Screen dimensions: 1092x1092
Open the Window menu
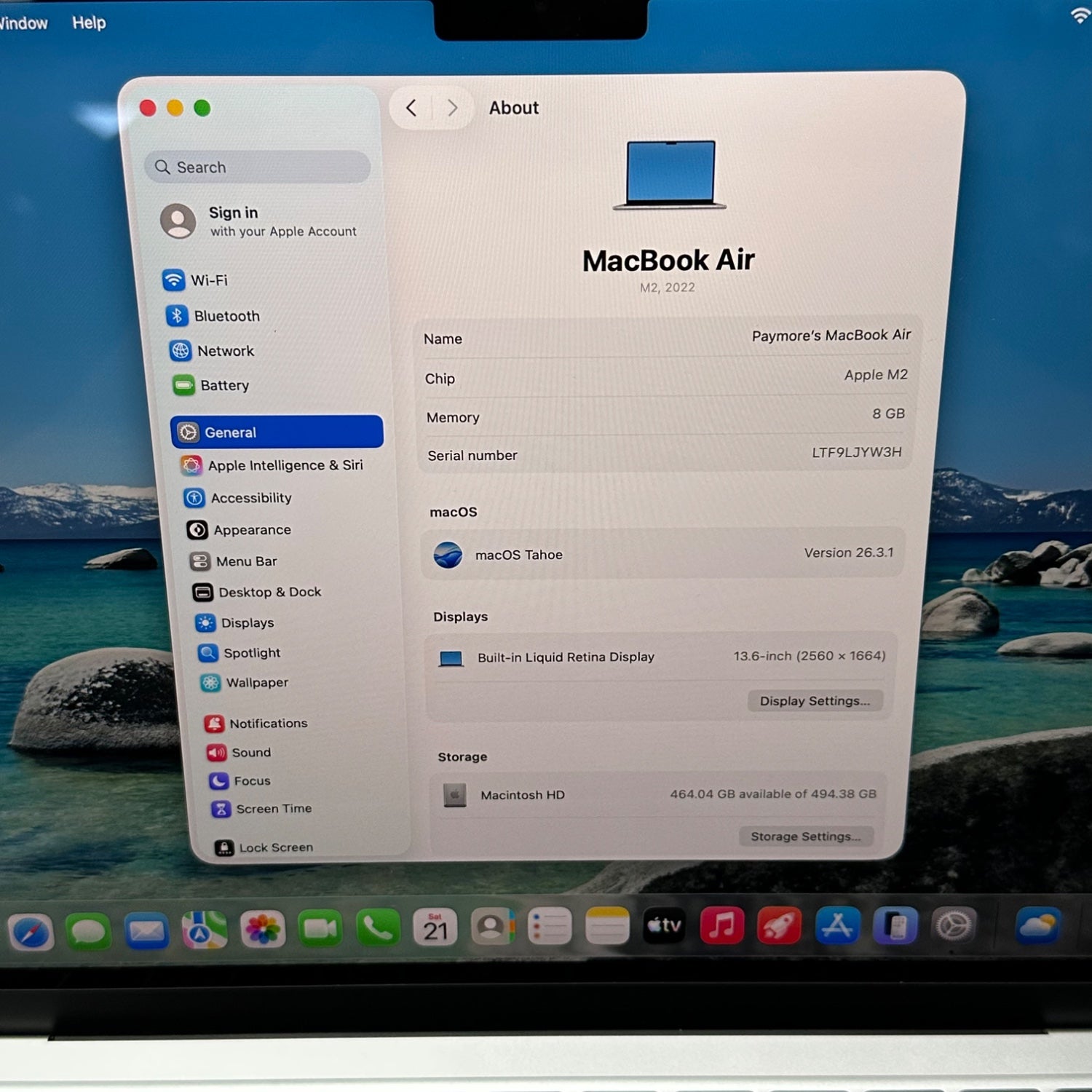point(23,23)
